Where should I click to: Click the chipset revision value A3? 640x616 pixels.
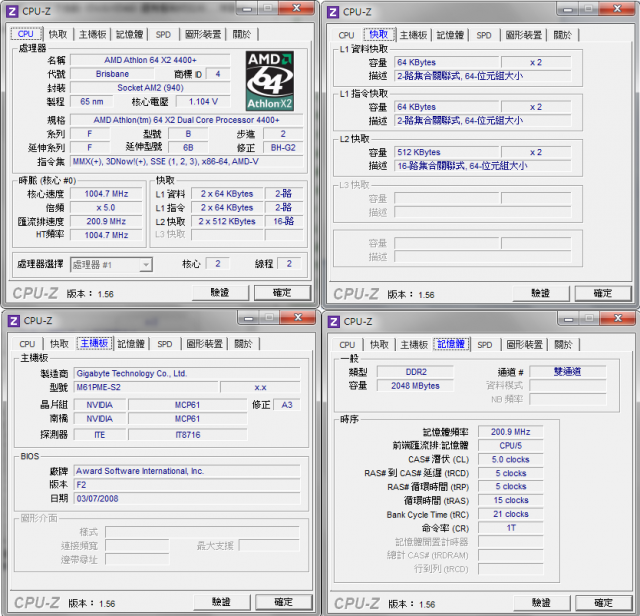point(287,405)
